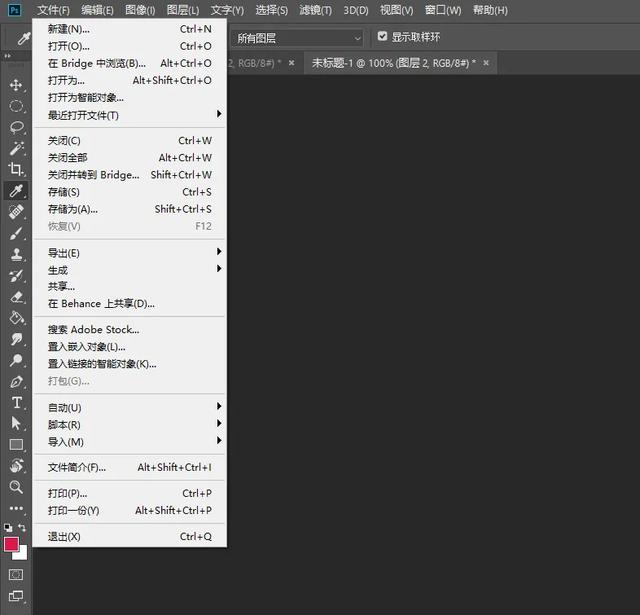
Task: Close the partially hidden document tab
Action: tap(291, 63)
